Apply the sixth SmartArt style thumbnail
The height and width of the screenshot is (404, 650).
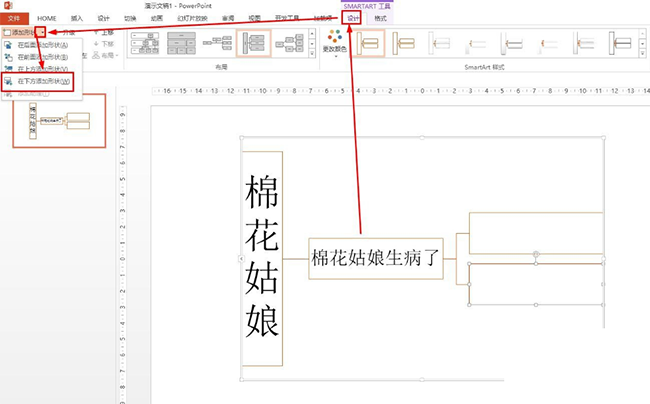click(548, 43)
